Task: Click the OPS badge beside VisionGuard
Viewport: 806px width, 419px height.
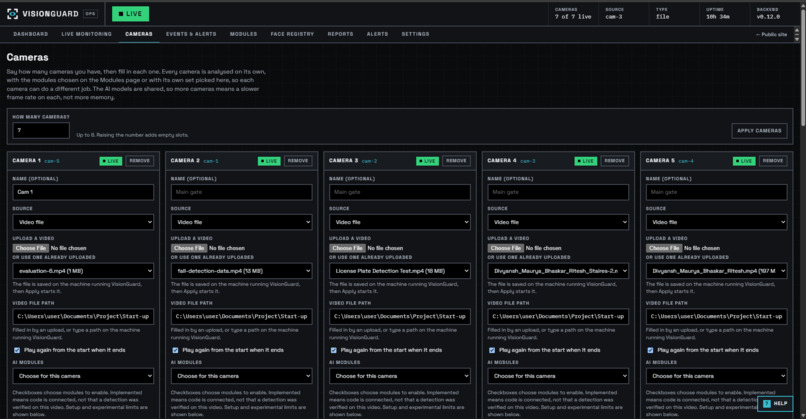Action: (x=90, y=14)
